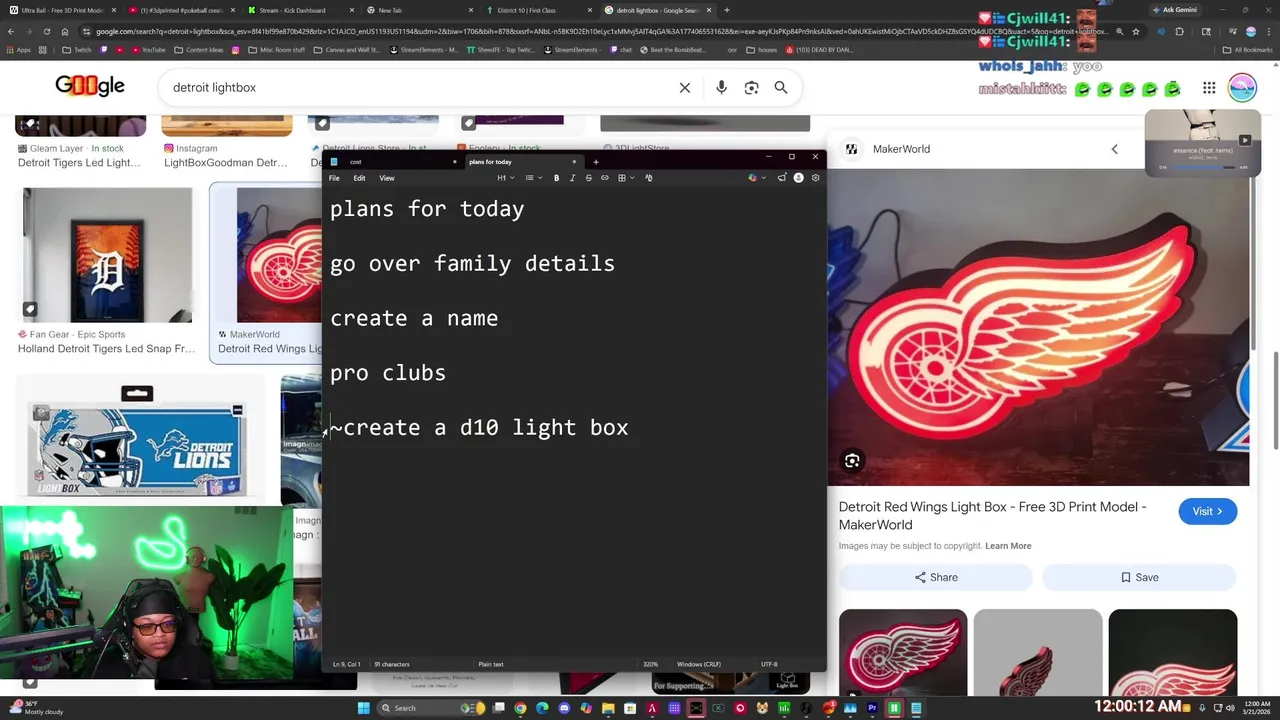Screen dimensions: 1280x720
Task: Click the Notepad feedback megaphone icon
Action: [781, 178]
